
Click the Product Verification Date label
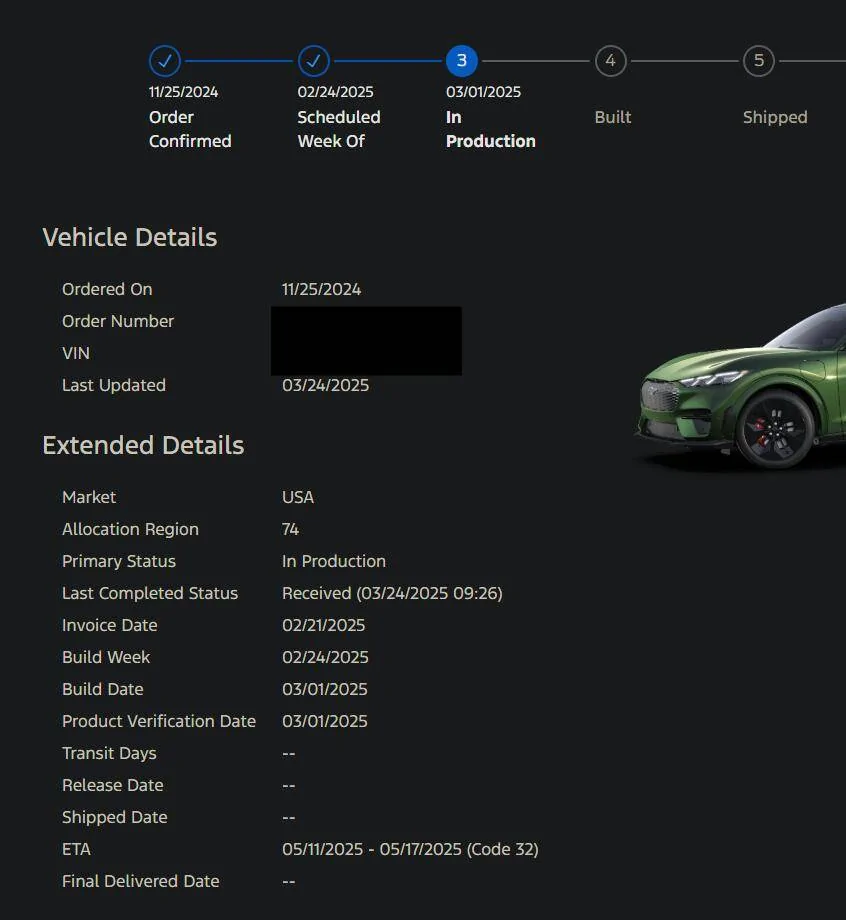pyautogui.click(x=159, y=721)
